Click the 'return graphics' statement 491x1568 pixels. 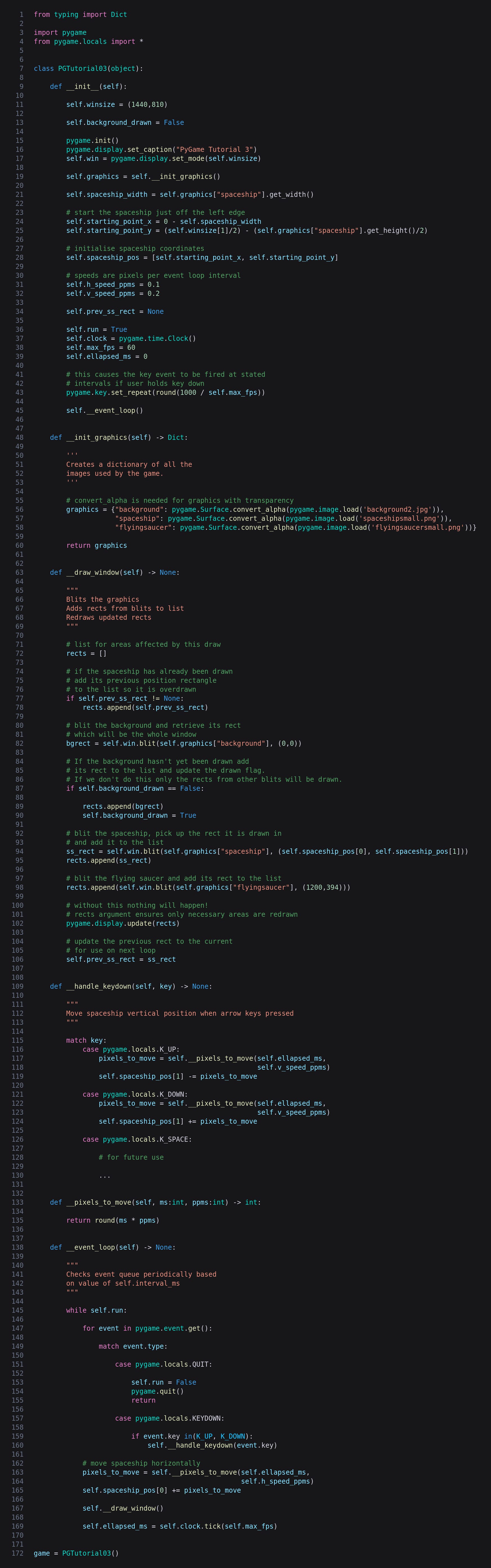[97, 545]
